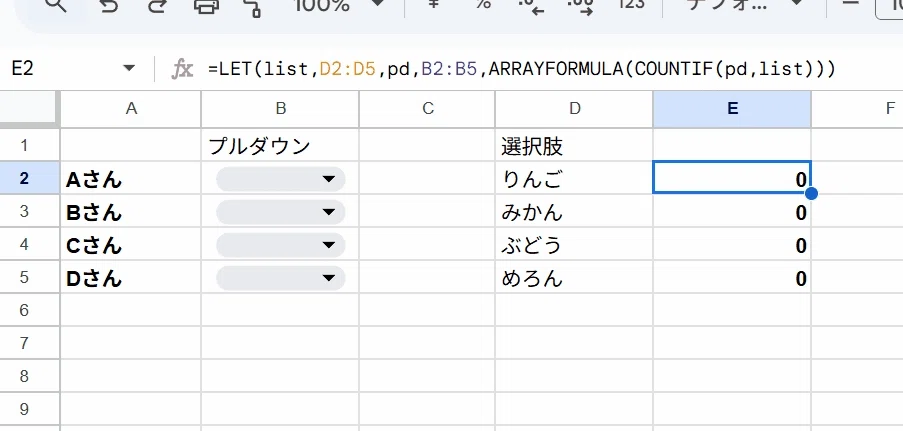Click the decrease decimal places icon

(531, 6)
